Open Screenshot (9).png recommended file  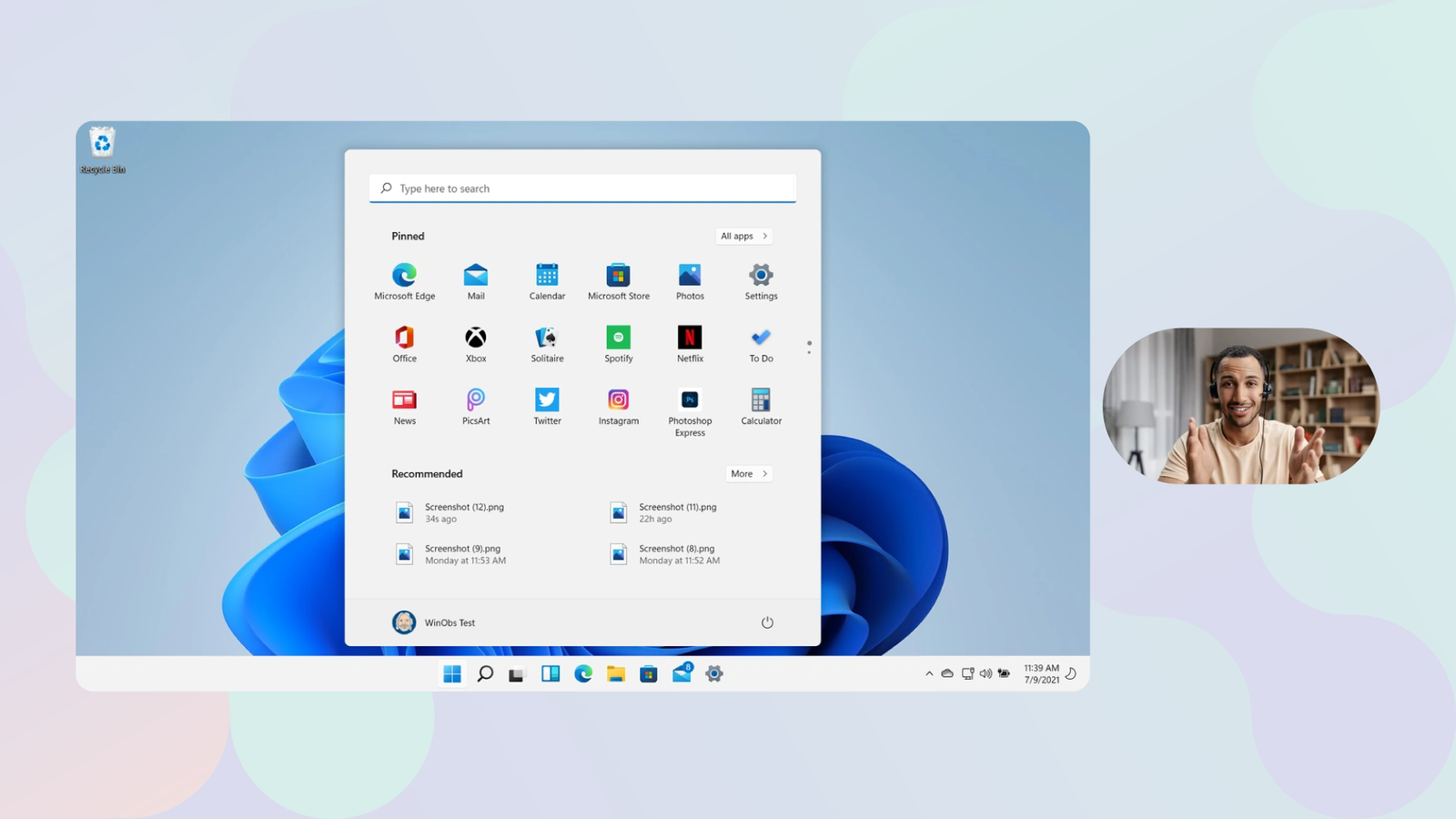(x=451, y=554)
